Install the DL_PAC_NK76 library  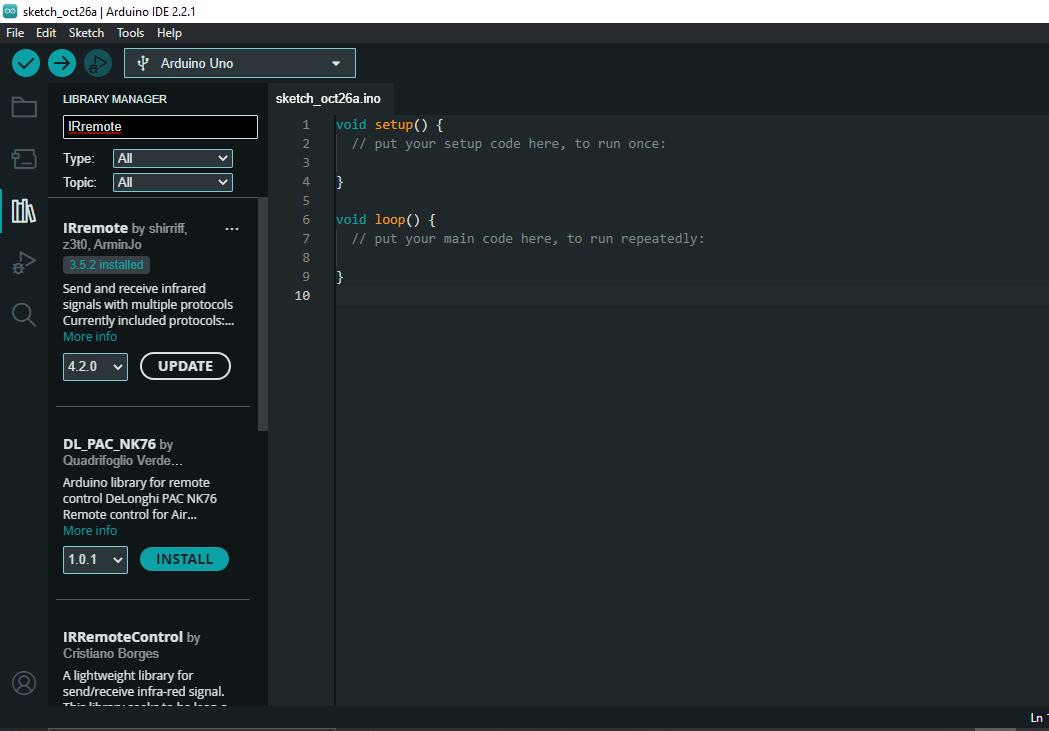point(184,559)
